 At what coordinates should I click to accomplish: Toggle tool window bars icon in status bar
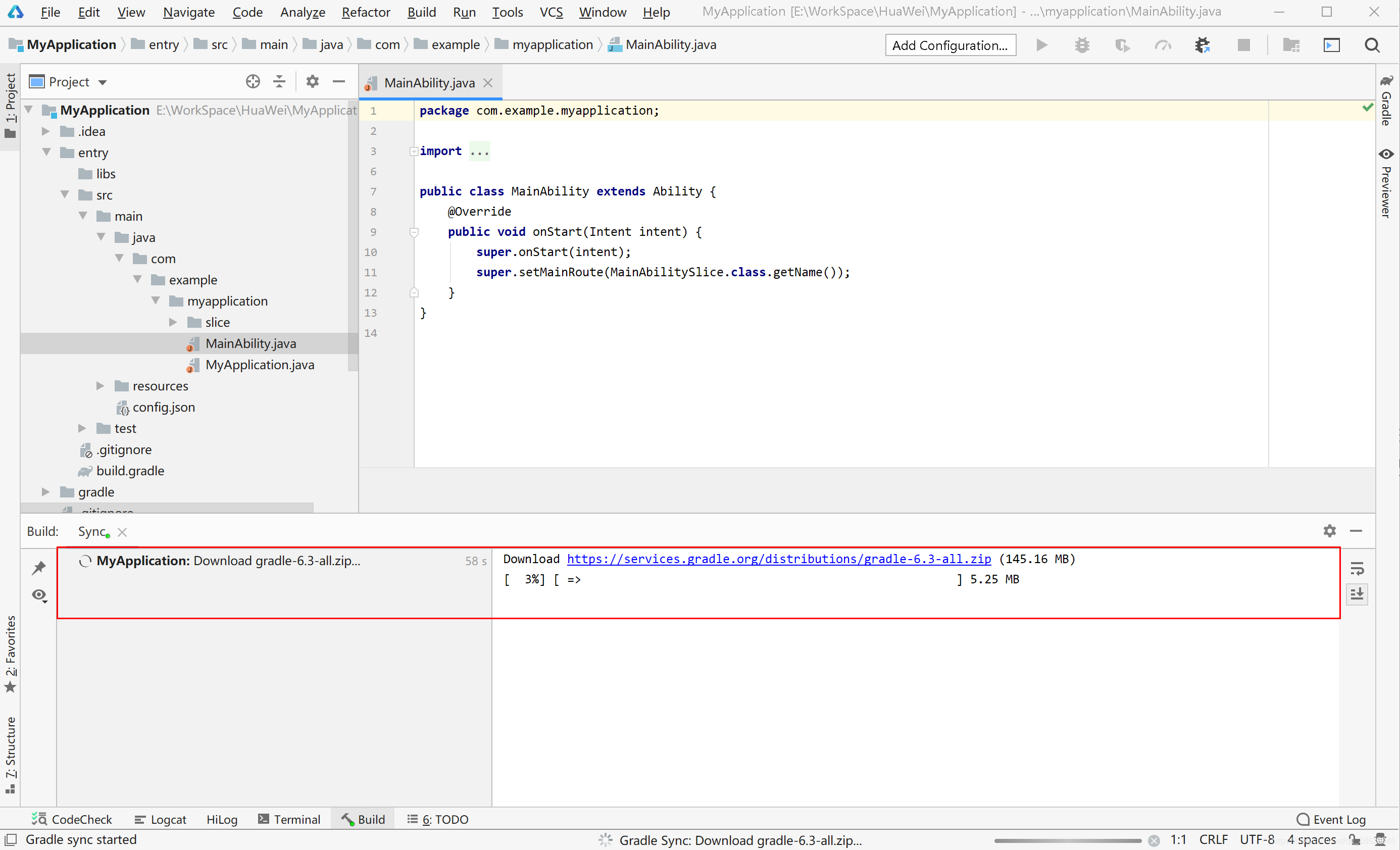(11, 839)
